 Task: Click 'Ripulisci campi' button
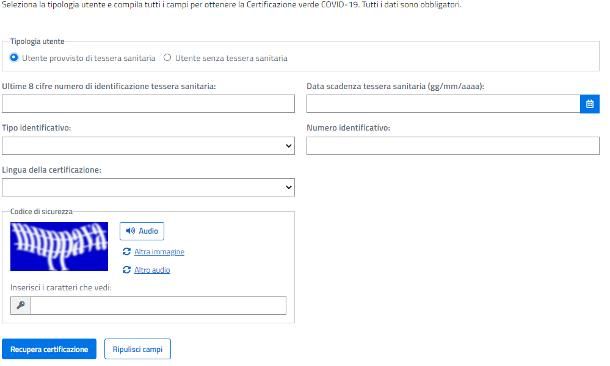[x=137, y=349]
